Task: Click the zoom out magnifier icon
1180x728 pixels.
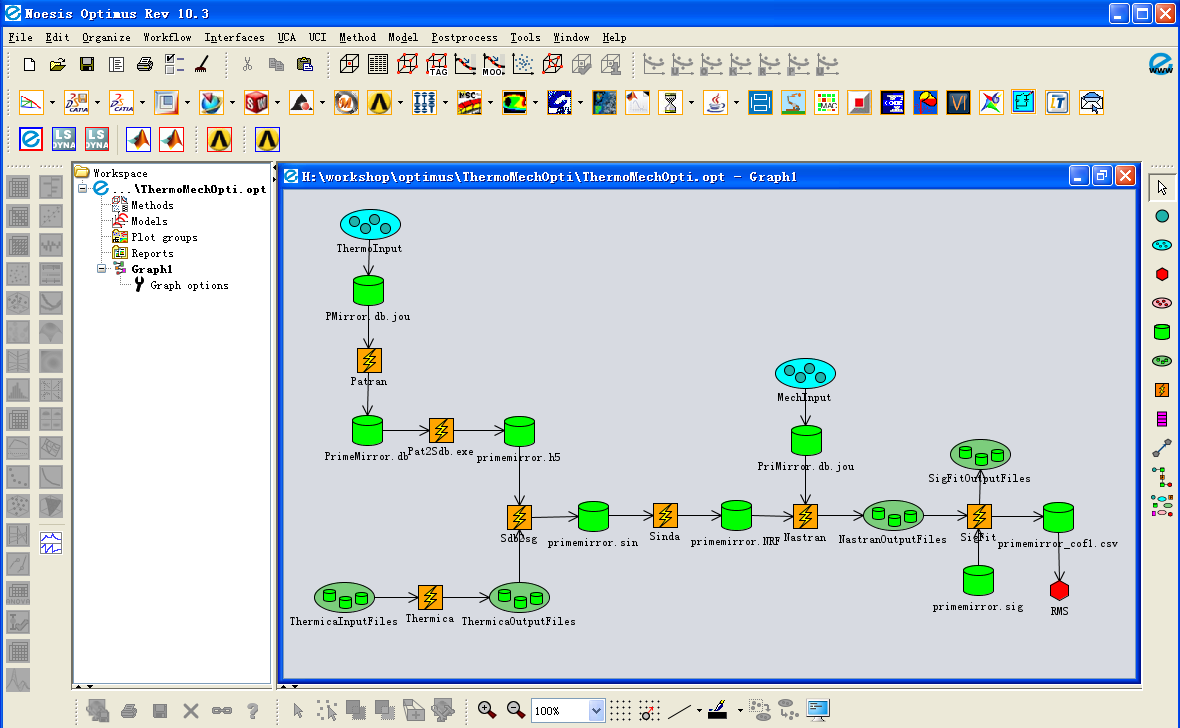Action: point(515,710)
